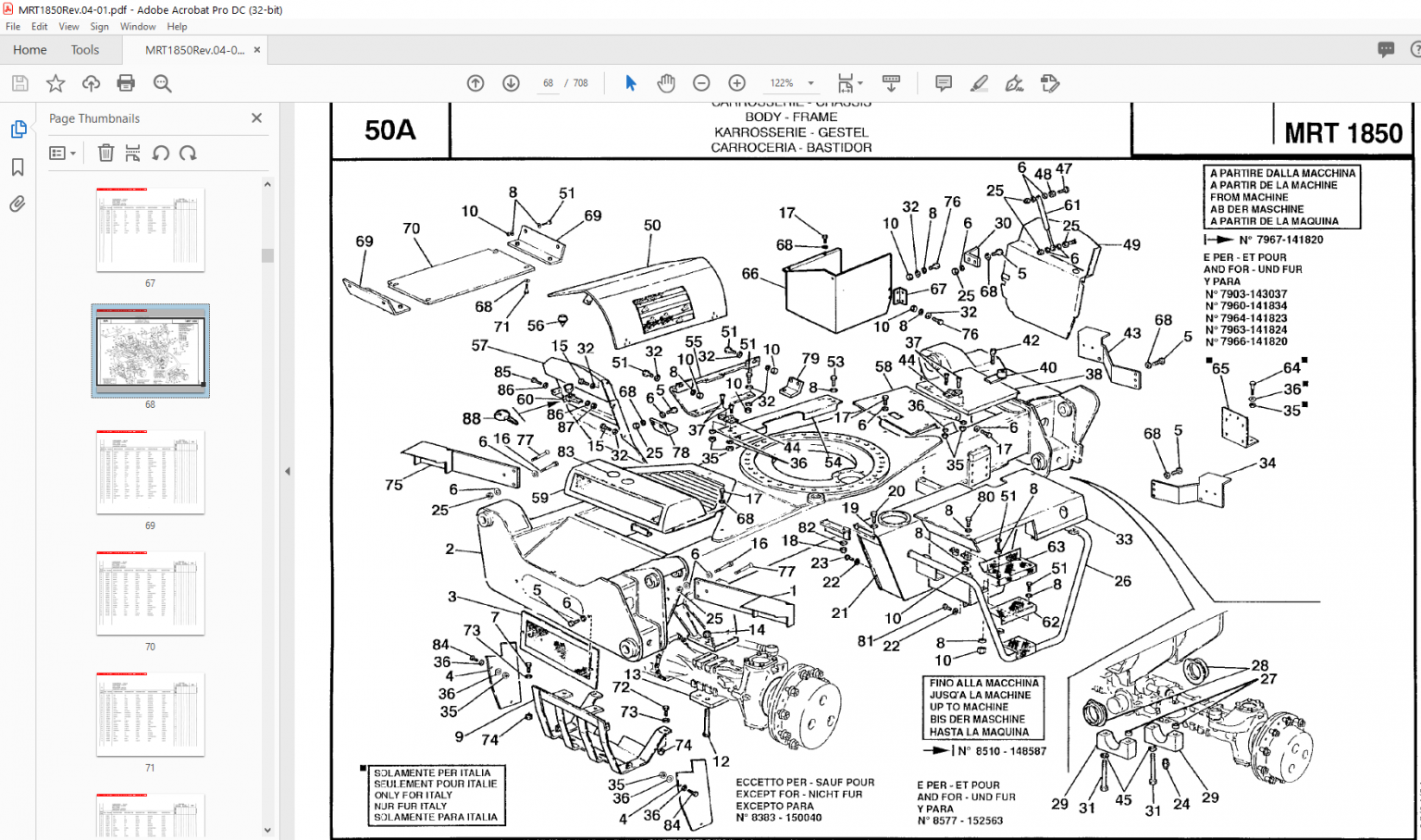This screenshot has height=840, width=1421.
Task: Go to previous page arrow
Action: [476, 83]
